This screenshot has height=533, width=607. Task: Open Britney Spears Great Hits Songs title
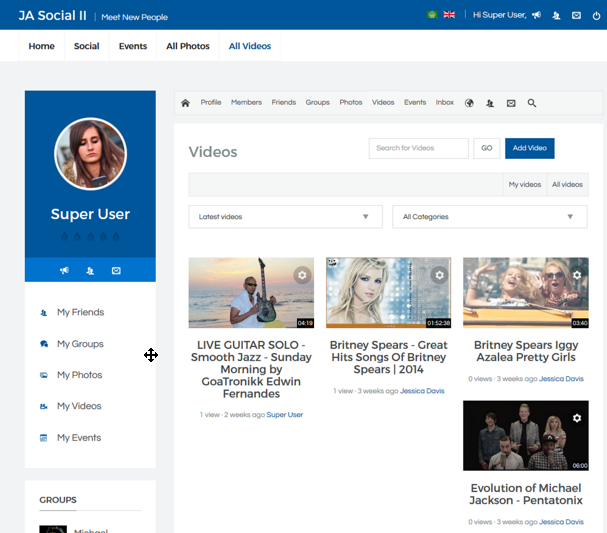(x=388, y=357)
